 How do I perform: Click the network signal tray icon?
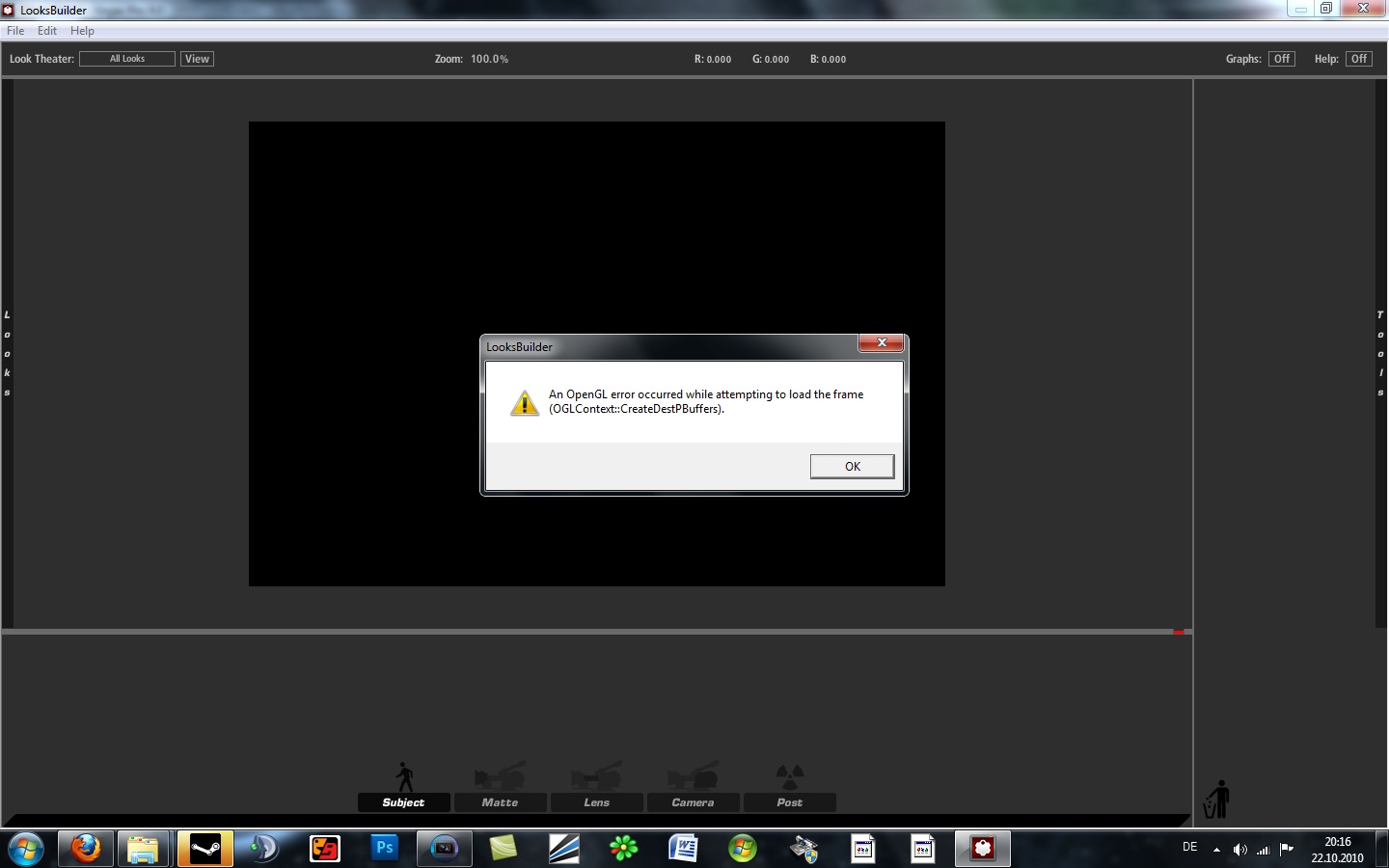(x=1263, y=850)
